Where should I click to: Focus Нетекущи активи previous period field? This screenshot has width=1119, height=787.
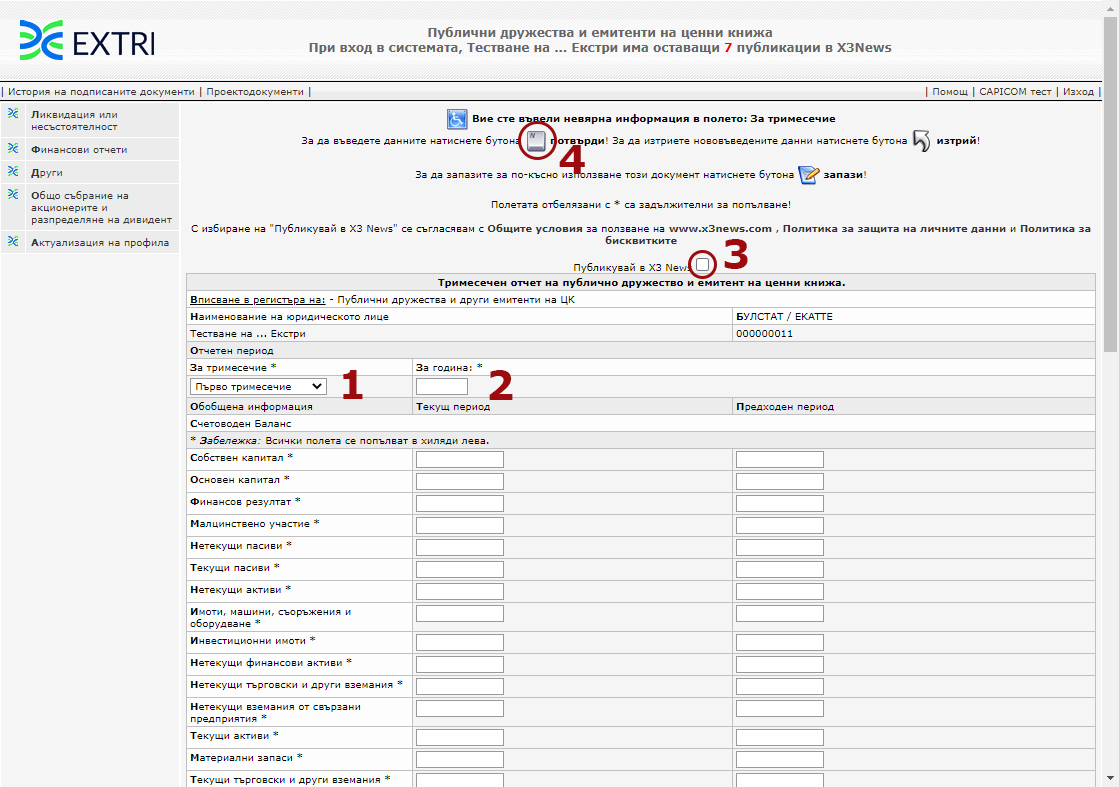[x=779, y=591]
